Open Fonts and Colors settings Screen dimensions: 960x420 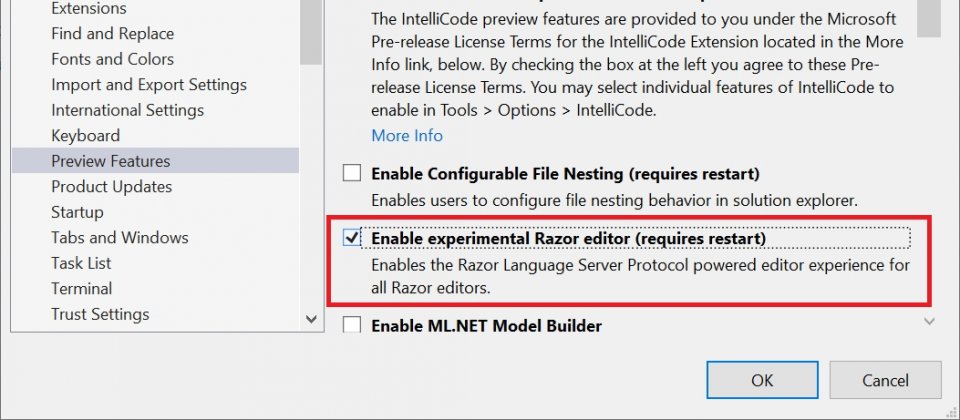click(113, 59)
